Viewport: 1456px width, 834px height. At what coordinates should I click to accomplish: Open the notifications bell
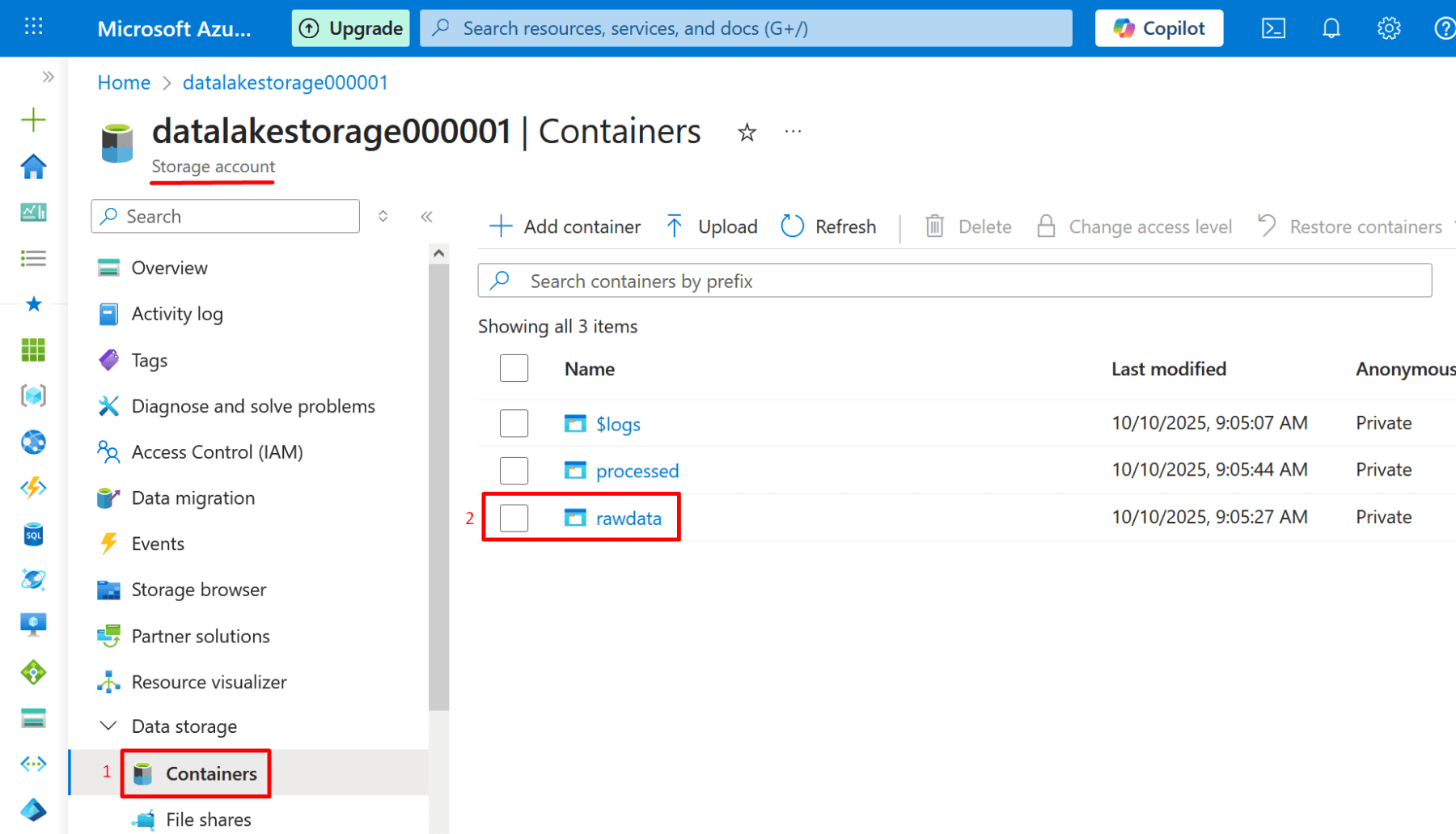point(1331,28)
